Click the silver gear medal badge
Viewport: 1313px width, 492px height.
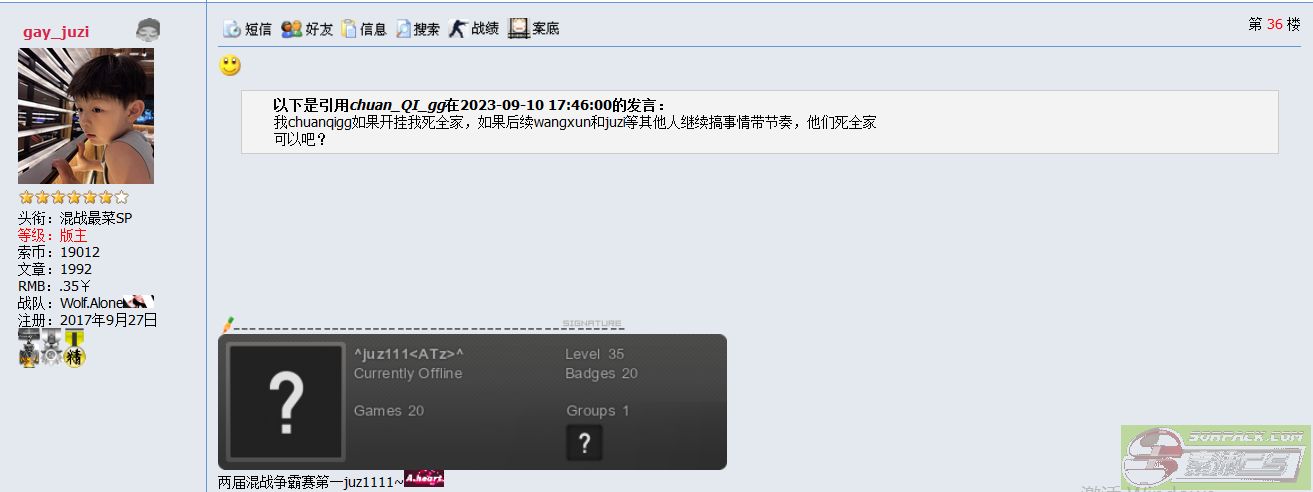[51, 349]
